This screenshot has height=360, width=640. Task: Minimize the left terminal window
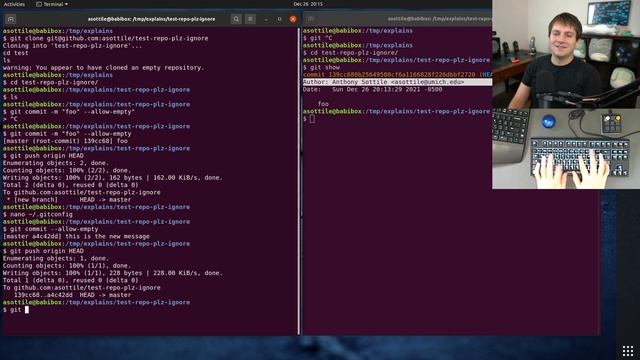pos(266,19)
